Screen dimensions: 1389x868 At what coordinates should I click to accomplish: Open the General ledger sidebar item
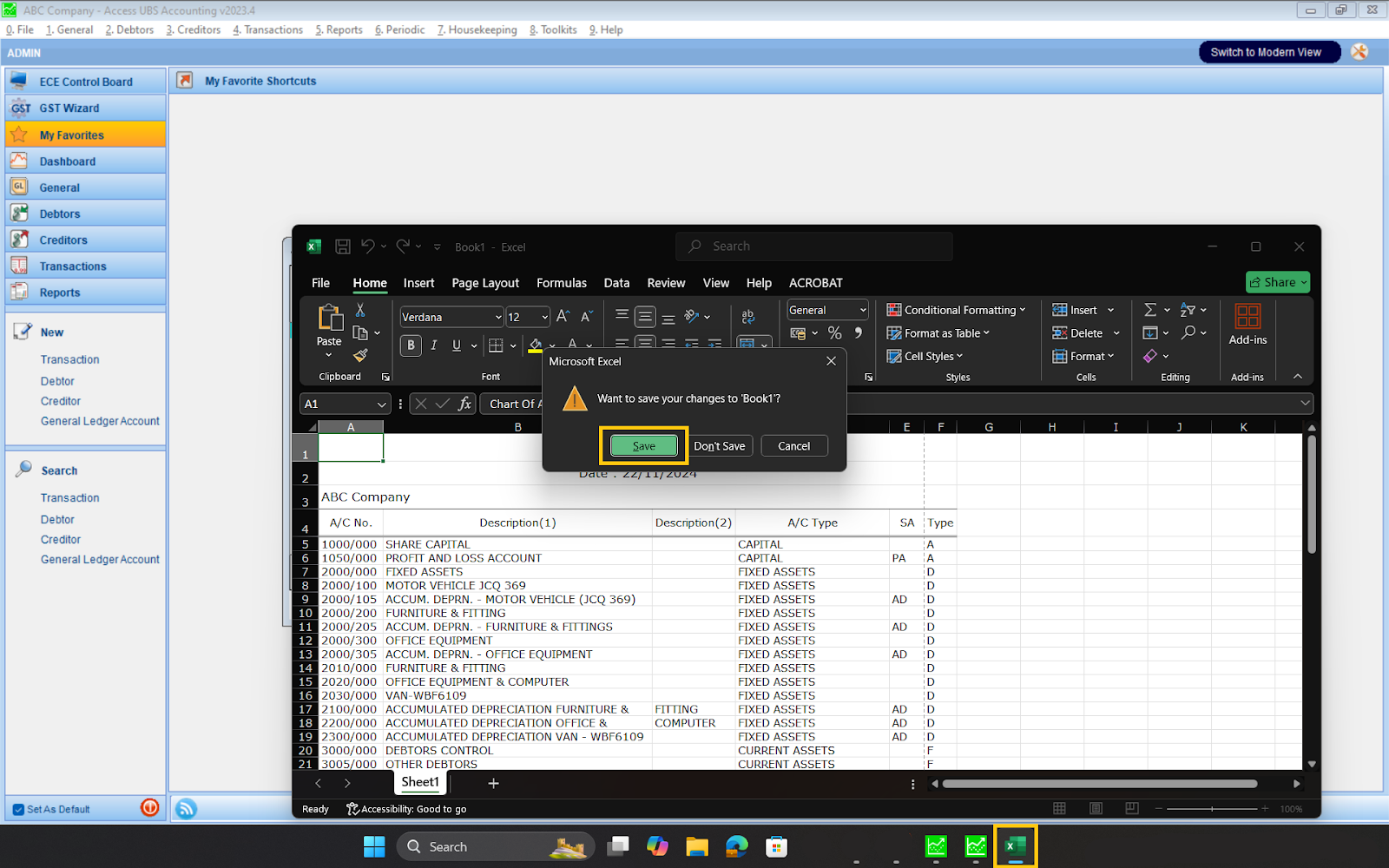pyautogui.click(x=85, y=187)
